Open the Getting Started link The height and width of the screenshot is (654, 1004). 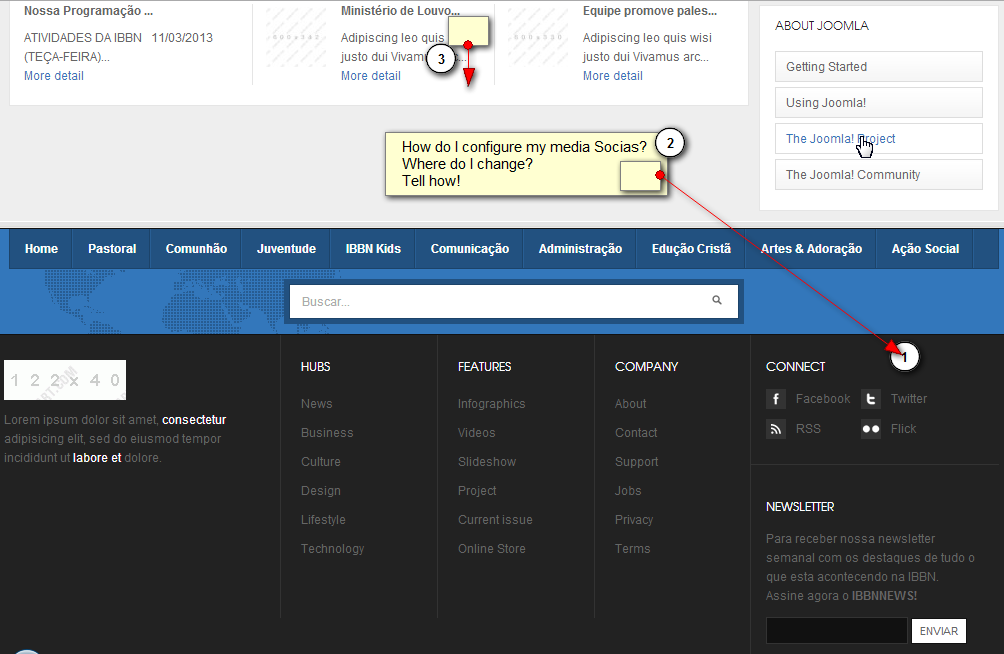coord(878,67)
